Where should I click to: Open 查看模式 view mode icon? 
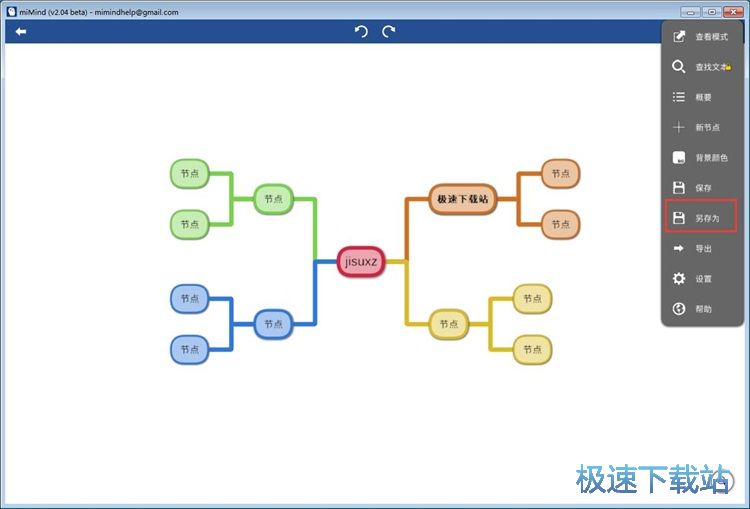(679, 36)
